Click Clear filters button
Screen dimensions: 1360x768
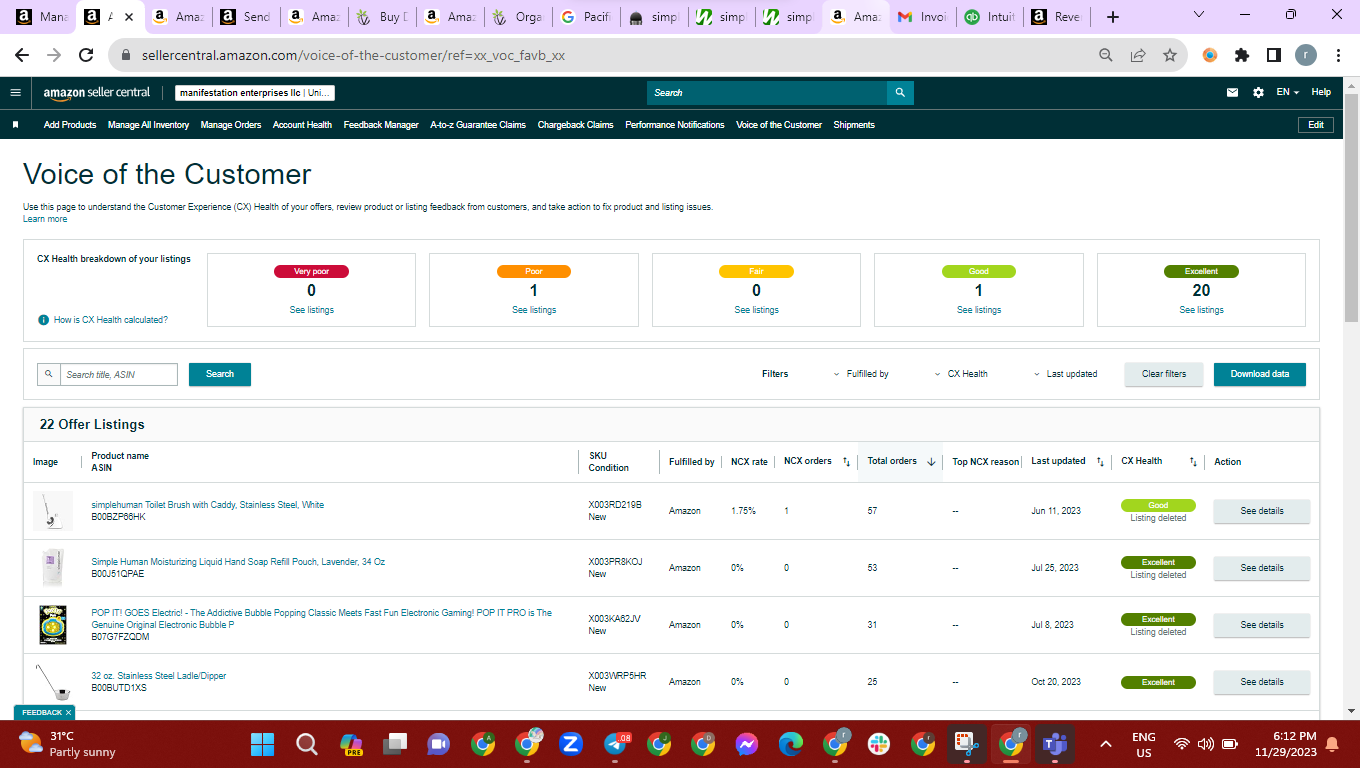[1164, 374]
